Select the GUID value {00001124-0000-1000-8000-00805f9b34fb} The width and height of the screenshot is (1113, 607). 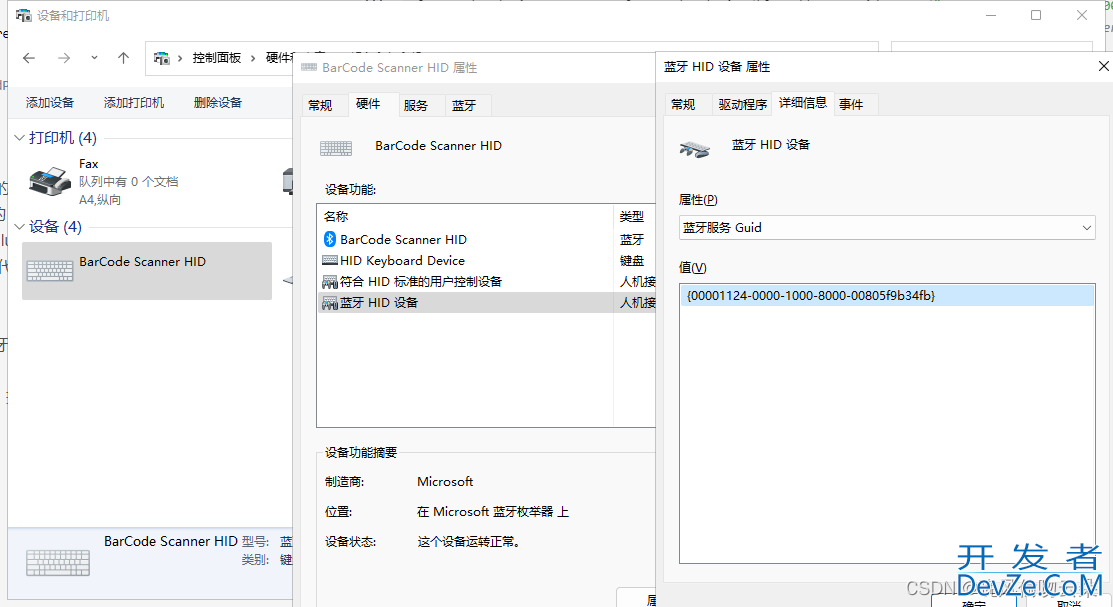[x=887, y=295]
